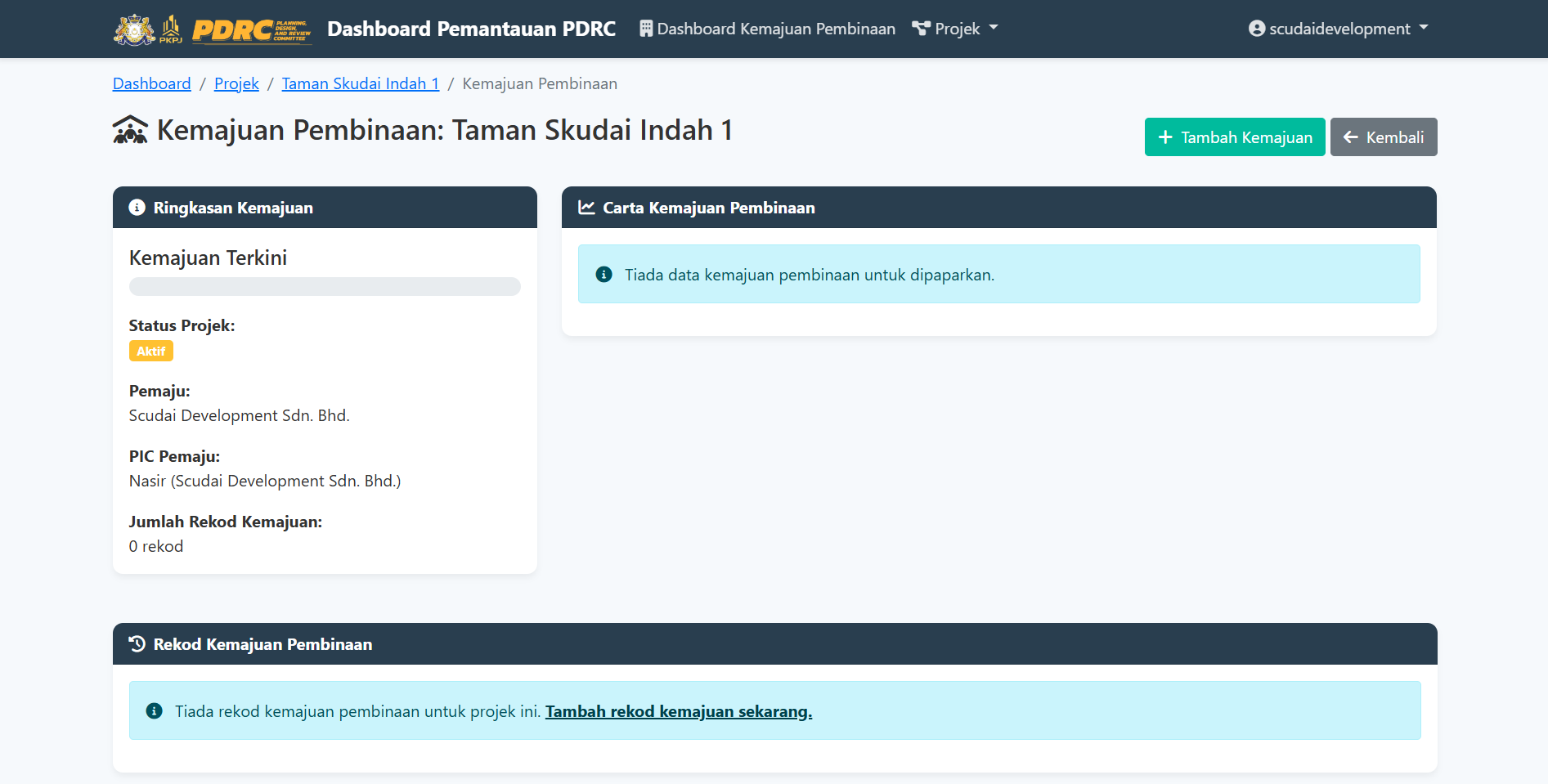Image resolution: width=1548 pixels, height=784 pixels.
Task: Click the Kembali button
Action: (1383, 137)
